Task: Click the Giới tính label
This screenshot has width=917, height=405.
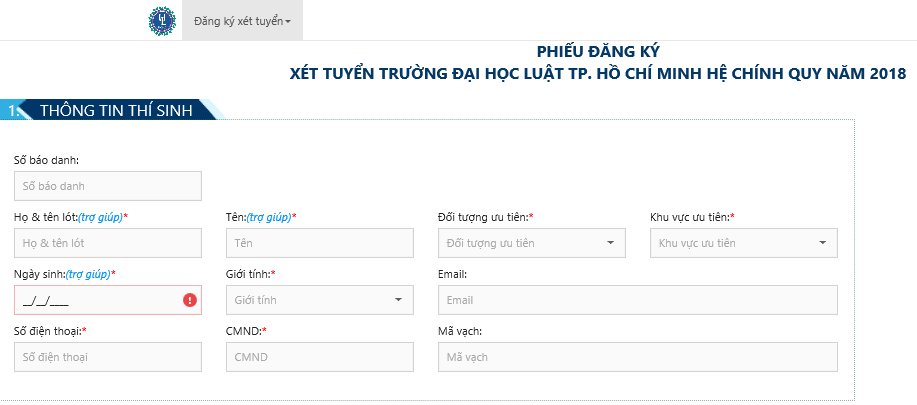Action: [x=248, y=274]
